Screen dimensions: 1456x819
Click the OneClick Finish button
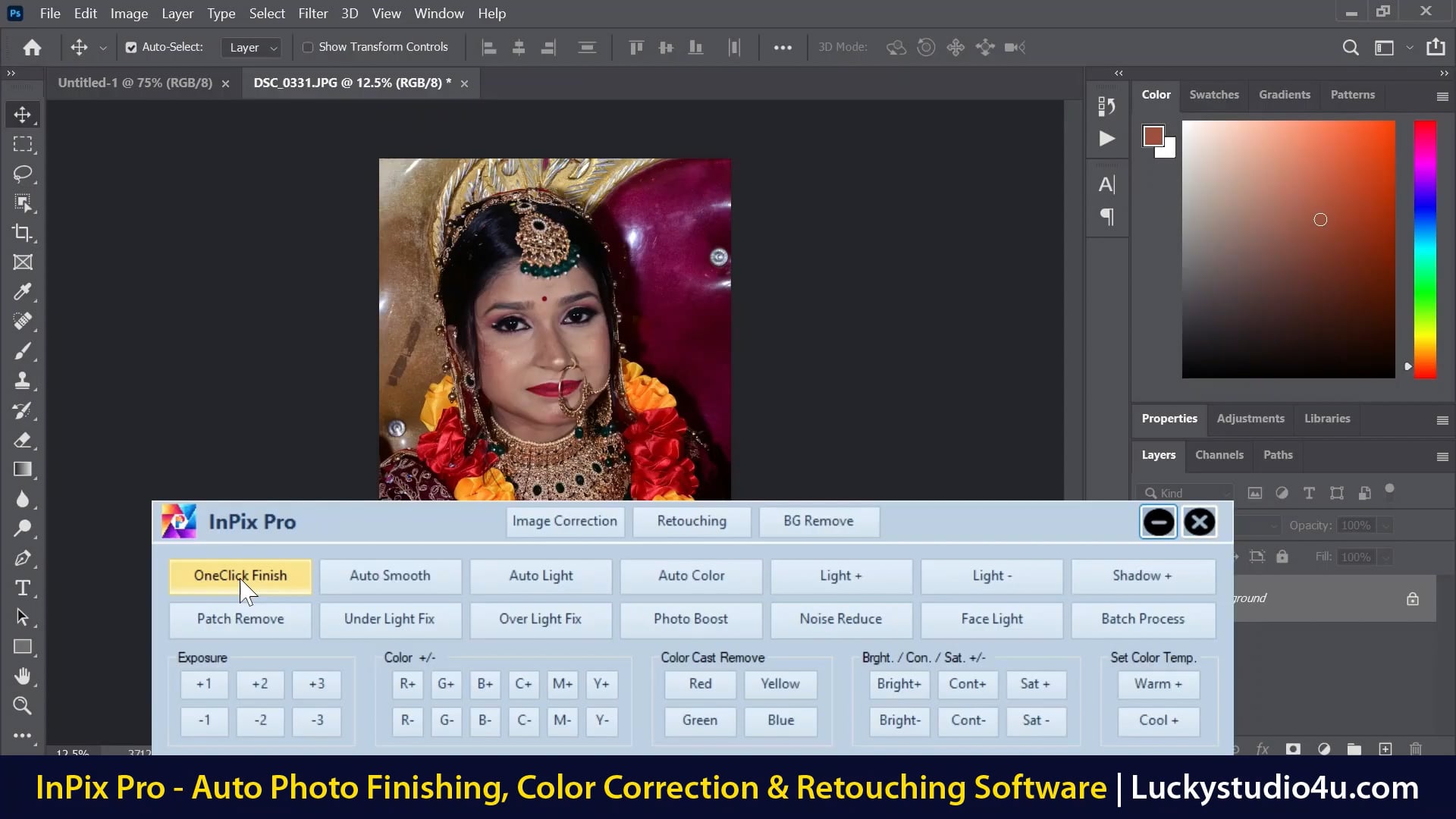(240, 576)
